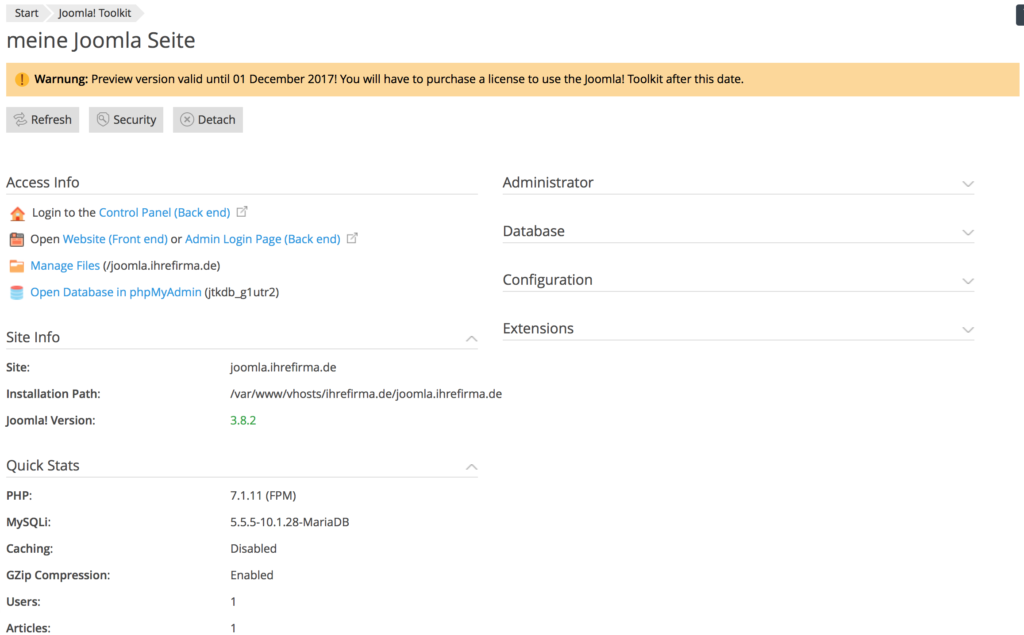Click the website window icon beside Open Website
Image resolution: width=1024 pixels, height=635 pixels.
tap(16, 240)
